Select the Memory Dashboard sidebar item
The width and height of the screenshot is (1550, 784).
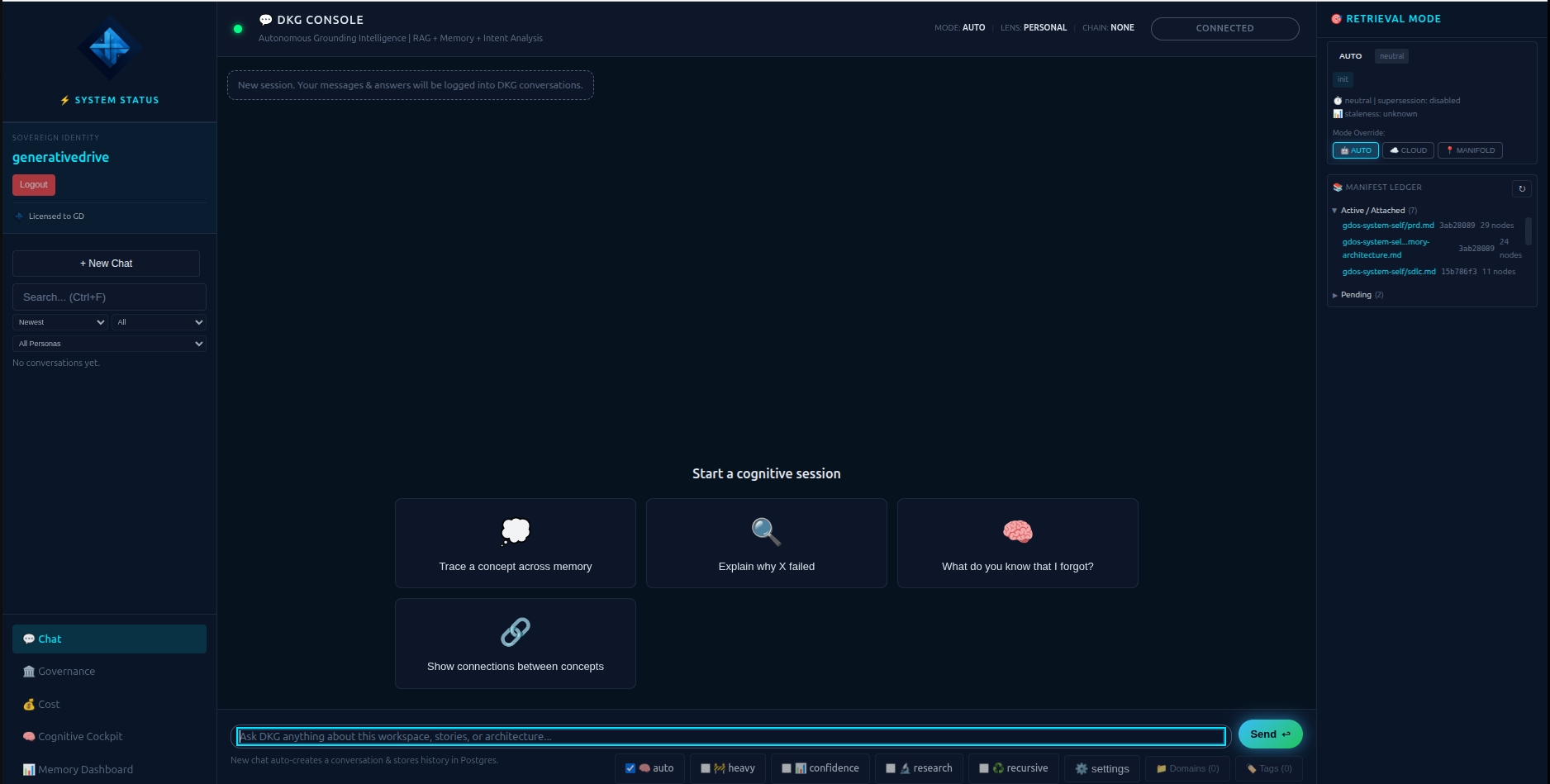(x=83, y=769)
